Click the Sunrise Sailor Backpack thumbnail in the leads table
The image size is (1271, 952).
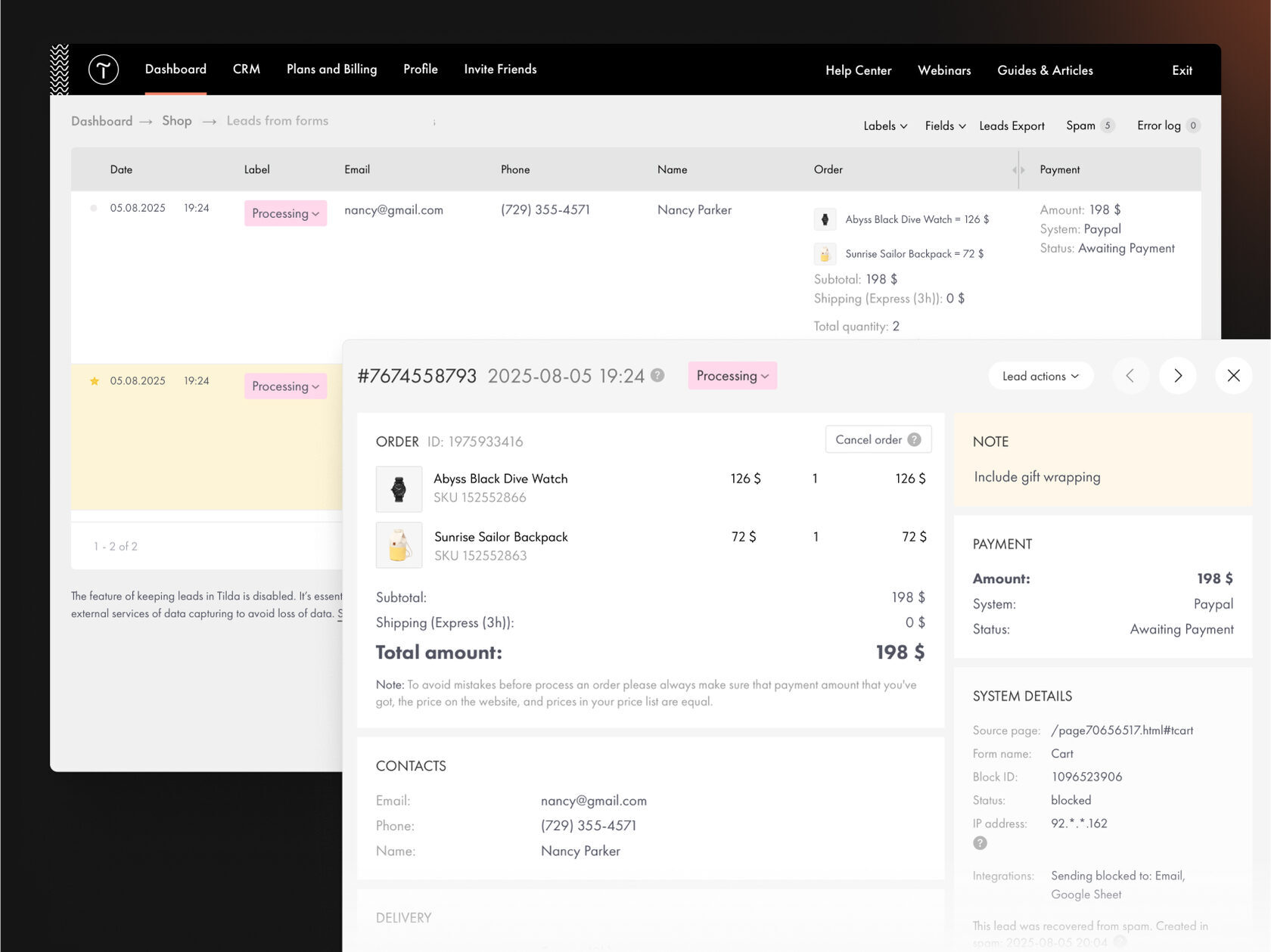(825, 254)
